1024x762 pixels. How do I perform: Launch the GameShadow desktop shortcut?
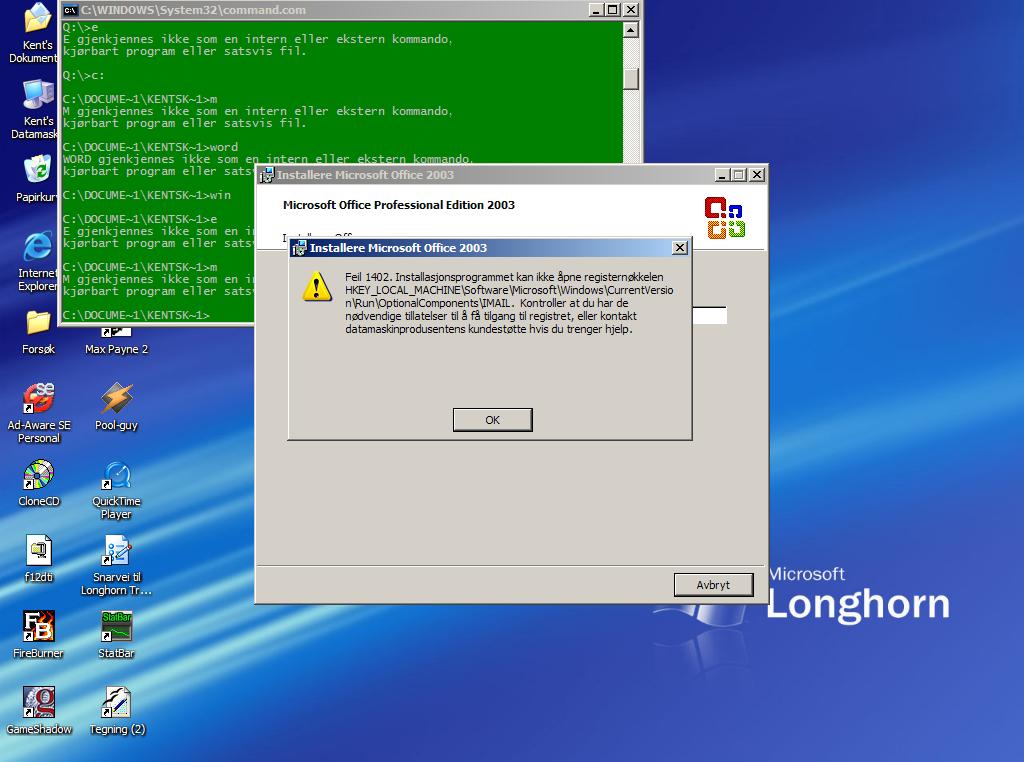pos(39,710)
